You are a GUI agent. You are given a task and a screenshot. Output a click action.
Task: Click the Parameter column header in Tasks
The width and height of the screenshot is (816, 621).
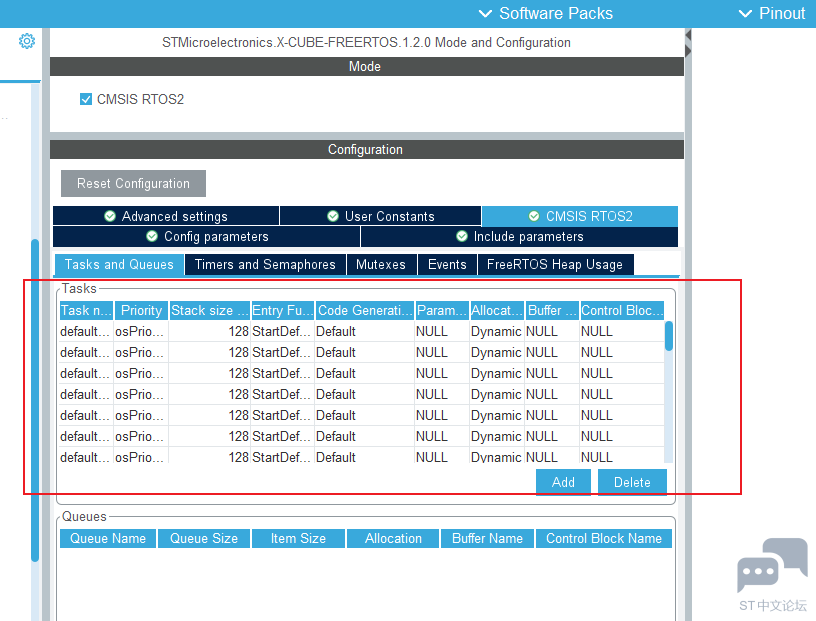pos(442,310)
